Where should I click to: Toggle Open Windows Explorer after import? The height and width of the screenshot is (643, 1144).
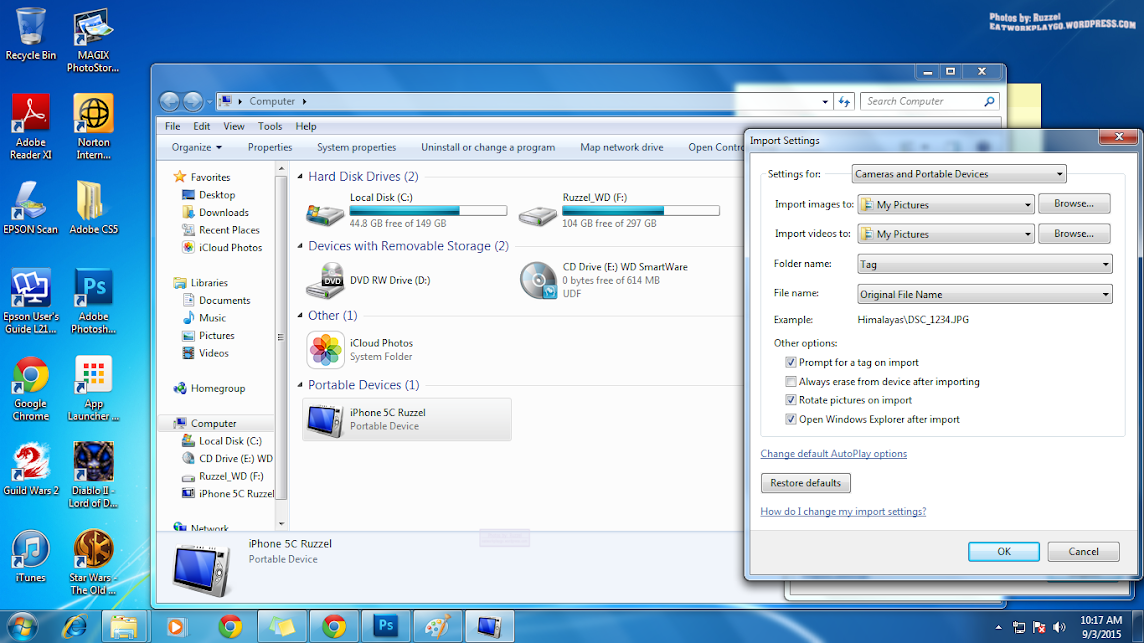790,419
